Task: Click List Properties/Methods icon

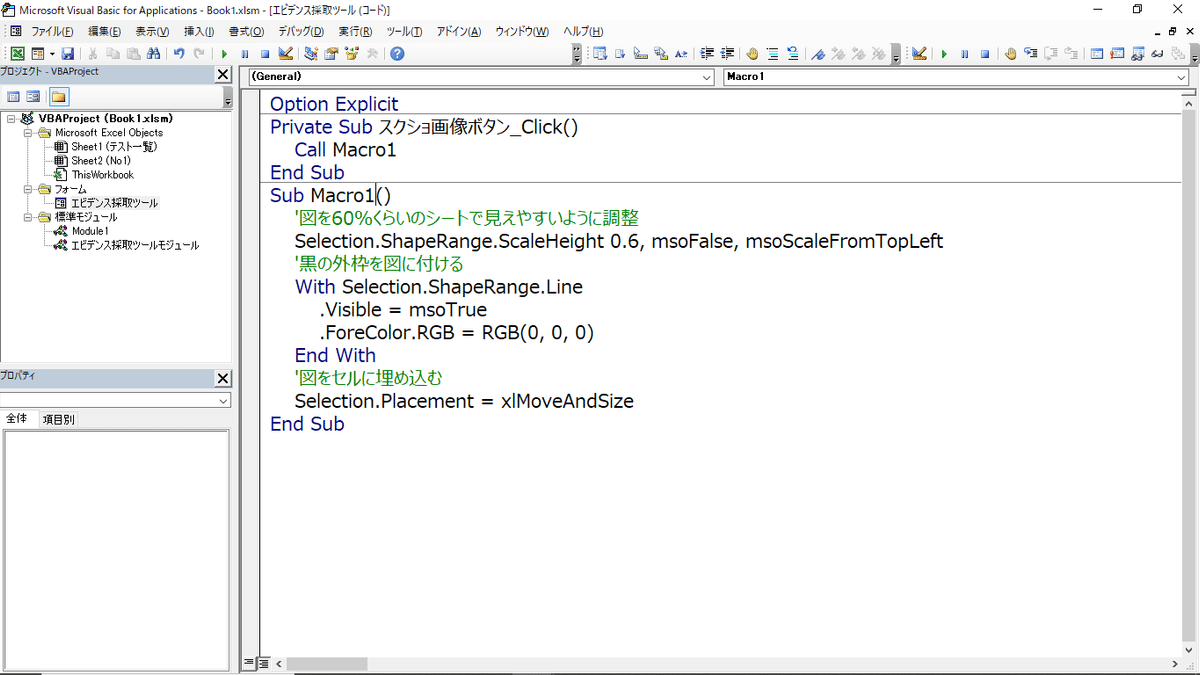Action: click(601, 54)
